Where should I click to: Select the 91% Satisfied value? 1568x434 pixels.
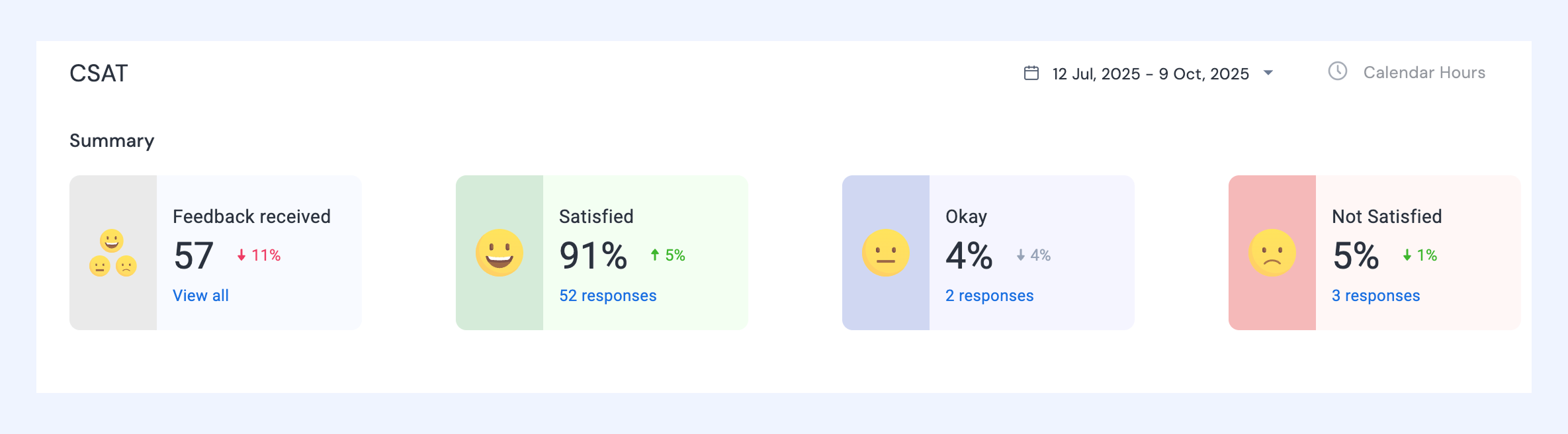pos(593,256)
